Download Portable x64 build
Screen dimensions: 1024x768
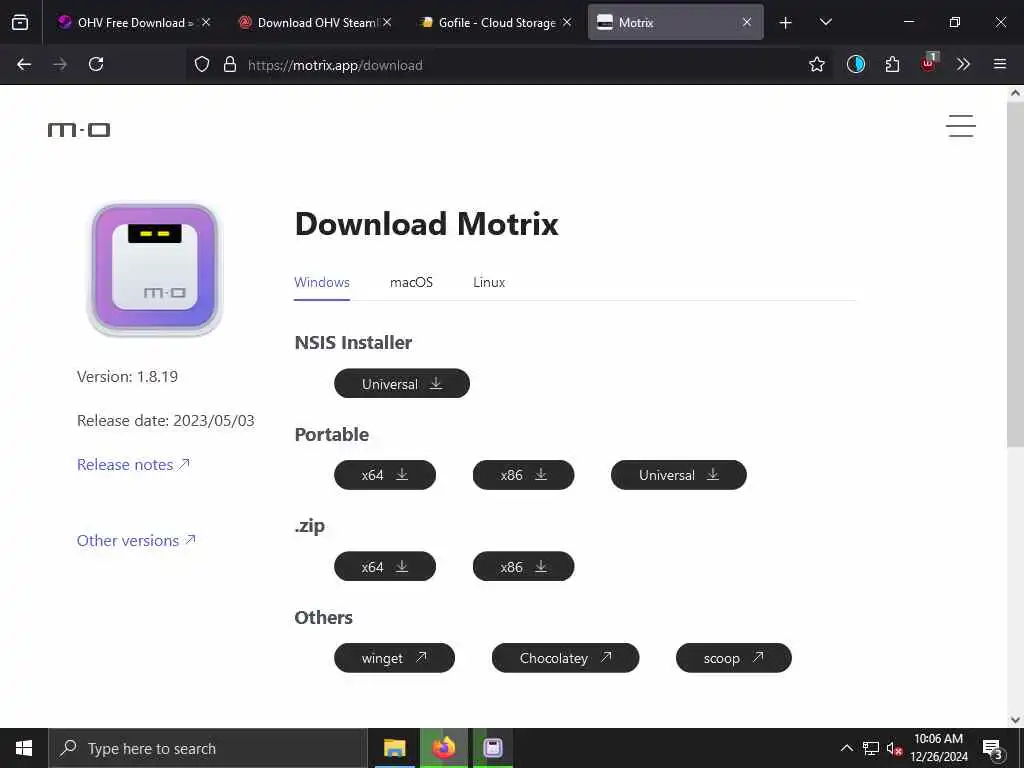[x=385, y=475]
